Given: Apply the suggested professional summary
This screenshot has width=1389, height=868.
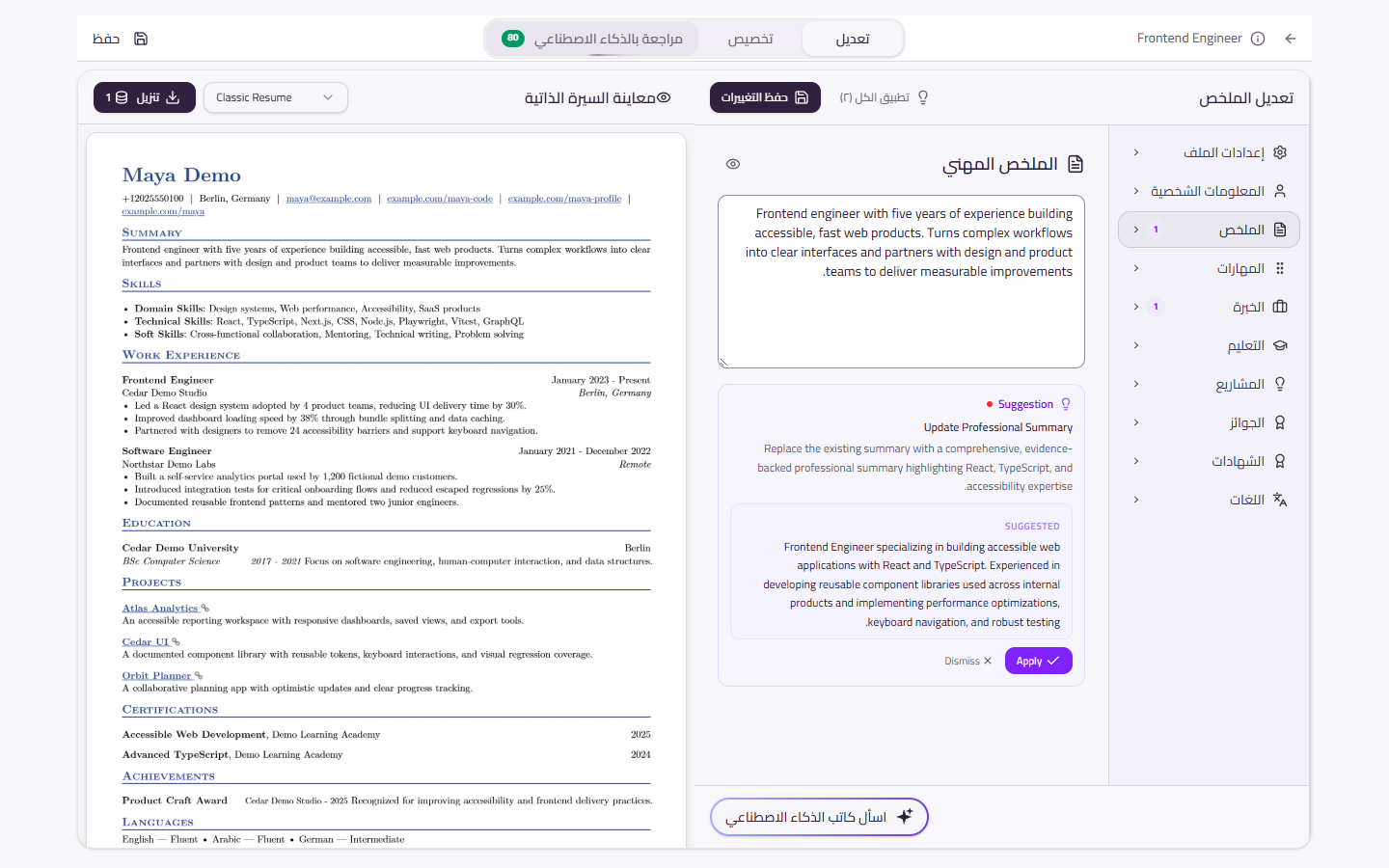Looking at the screenshot, I should click(1039, 661).
